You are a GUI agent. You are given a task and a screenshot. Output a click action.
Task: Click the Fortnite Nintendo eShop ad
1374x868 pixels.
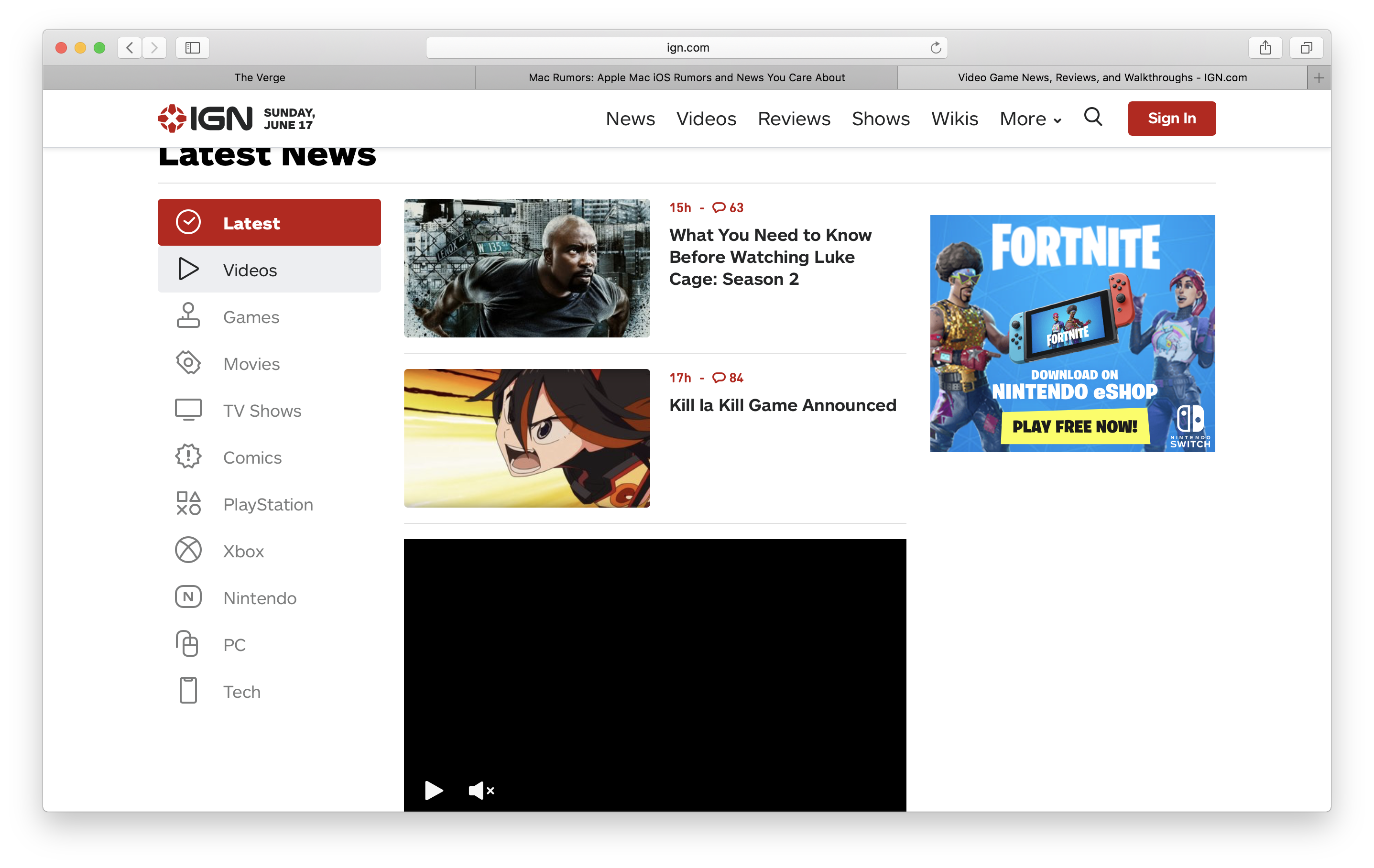1072,334
